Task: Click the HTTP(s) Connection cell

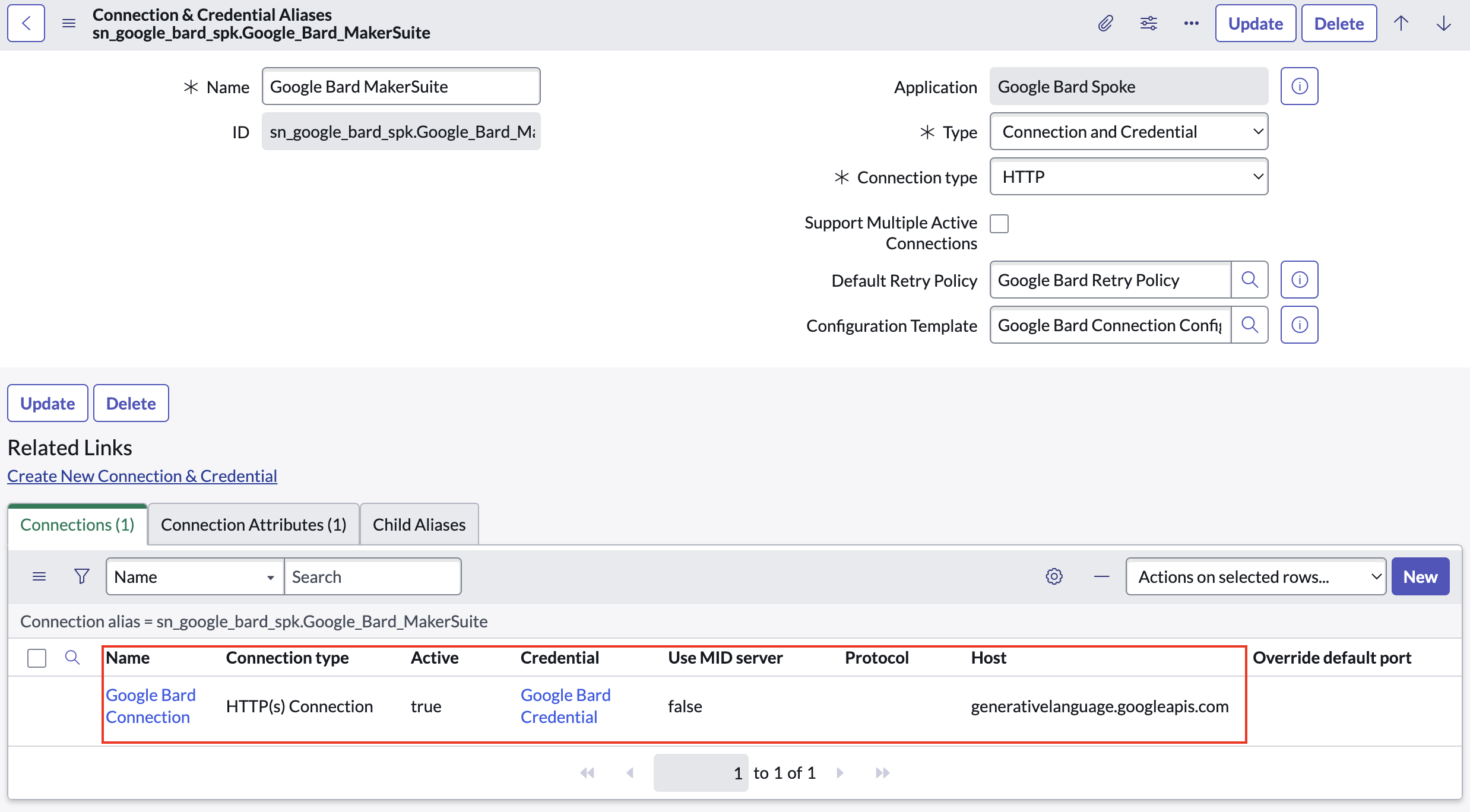Action: coord(300,706)
